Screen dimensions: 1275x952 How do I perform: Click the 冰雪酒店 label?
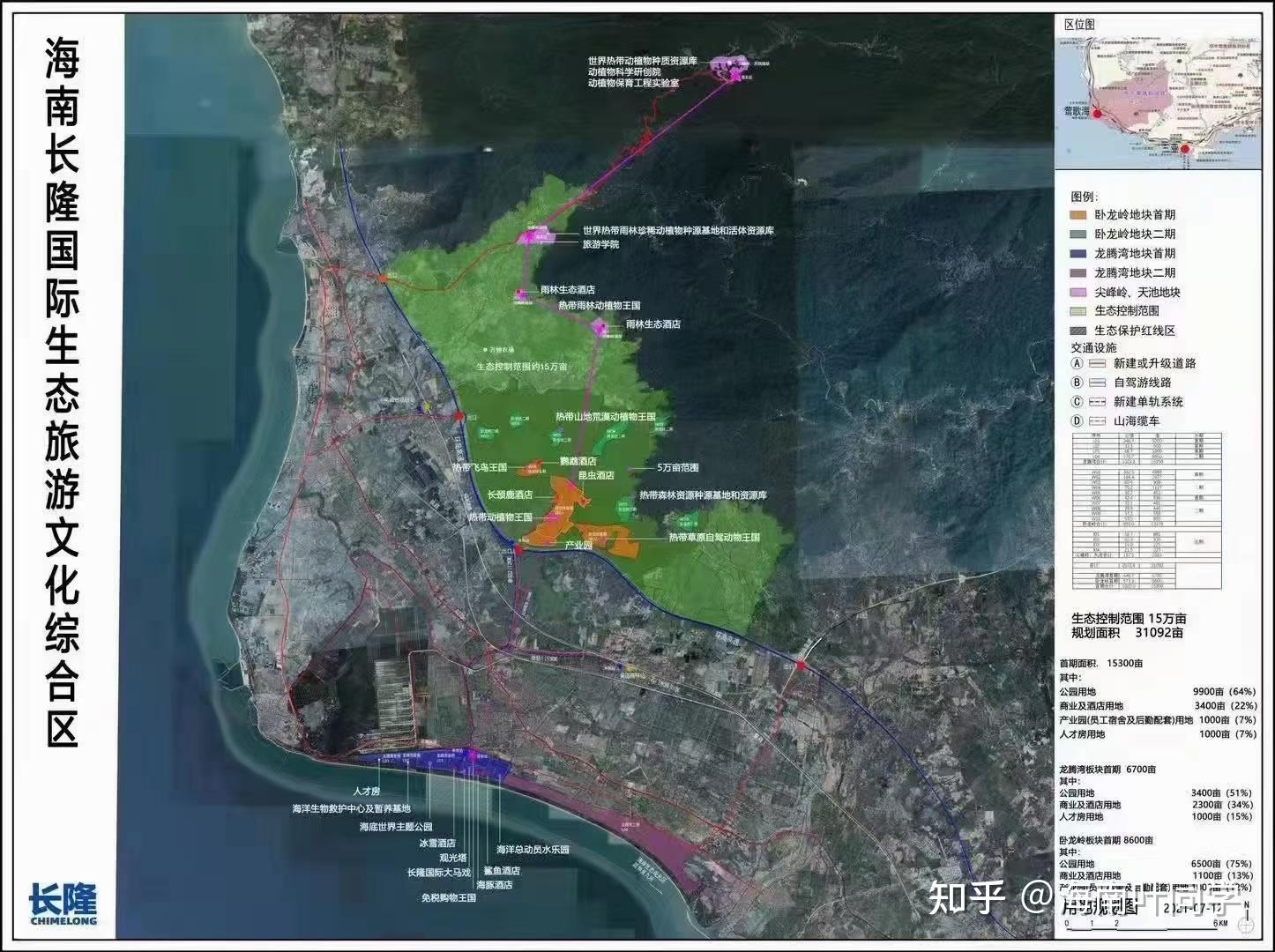click(437, 844)
